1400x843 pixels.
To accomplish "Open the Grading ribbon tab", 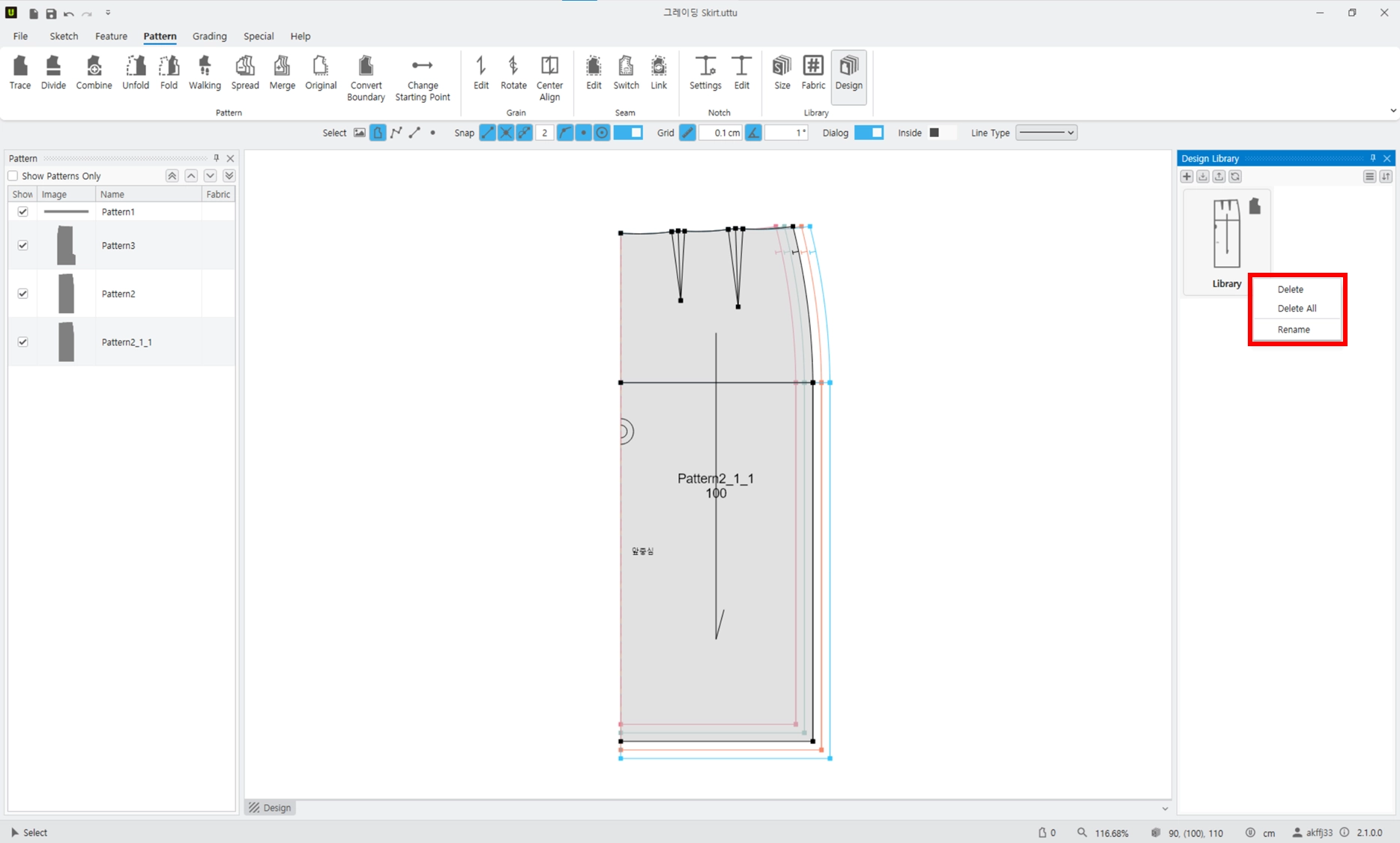I will click(x=209, y=36).
